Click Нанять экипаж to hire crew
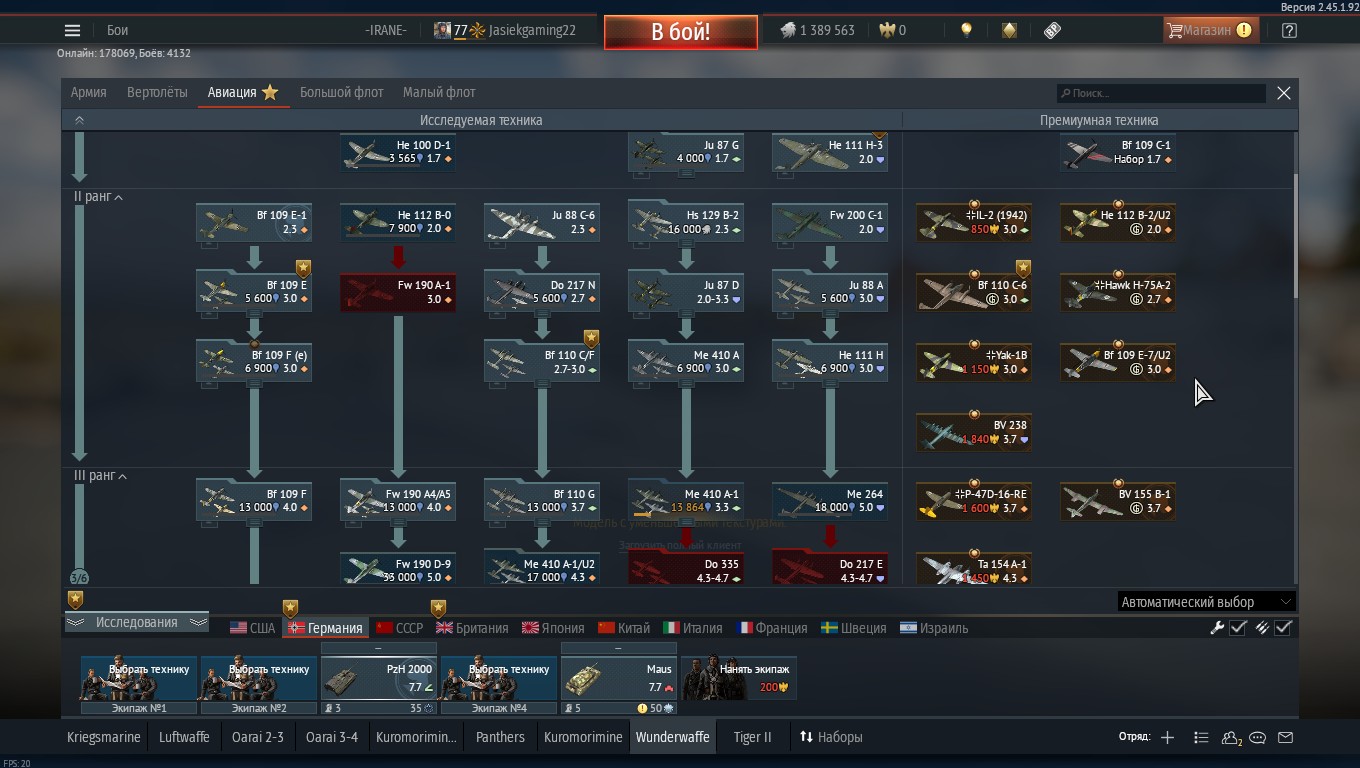The width and height of the screenshot is (1360, 768). pyautogui.click(x=739, y=677)
